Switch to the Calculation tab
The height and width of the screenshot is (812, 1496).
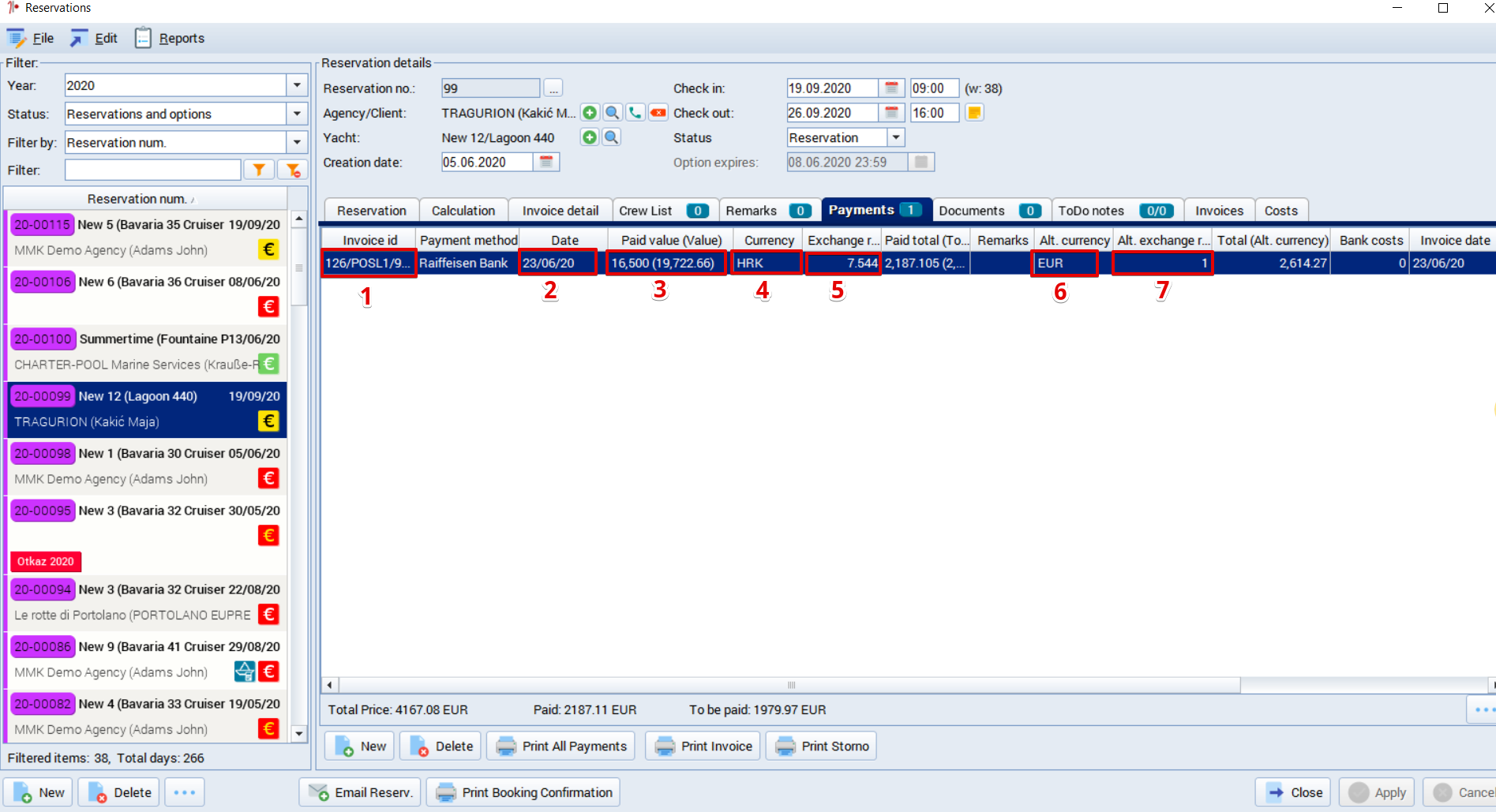click(x=463, y=211)
